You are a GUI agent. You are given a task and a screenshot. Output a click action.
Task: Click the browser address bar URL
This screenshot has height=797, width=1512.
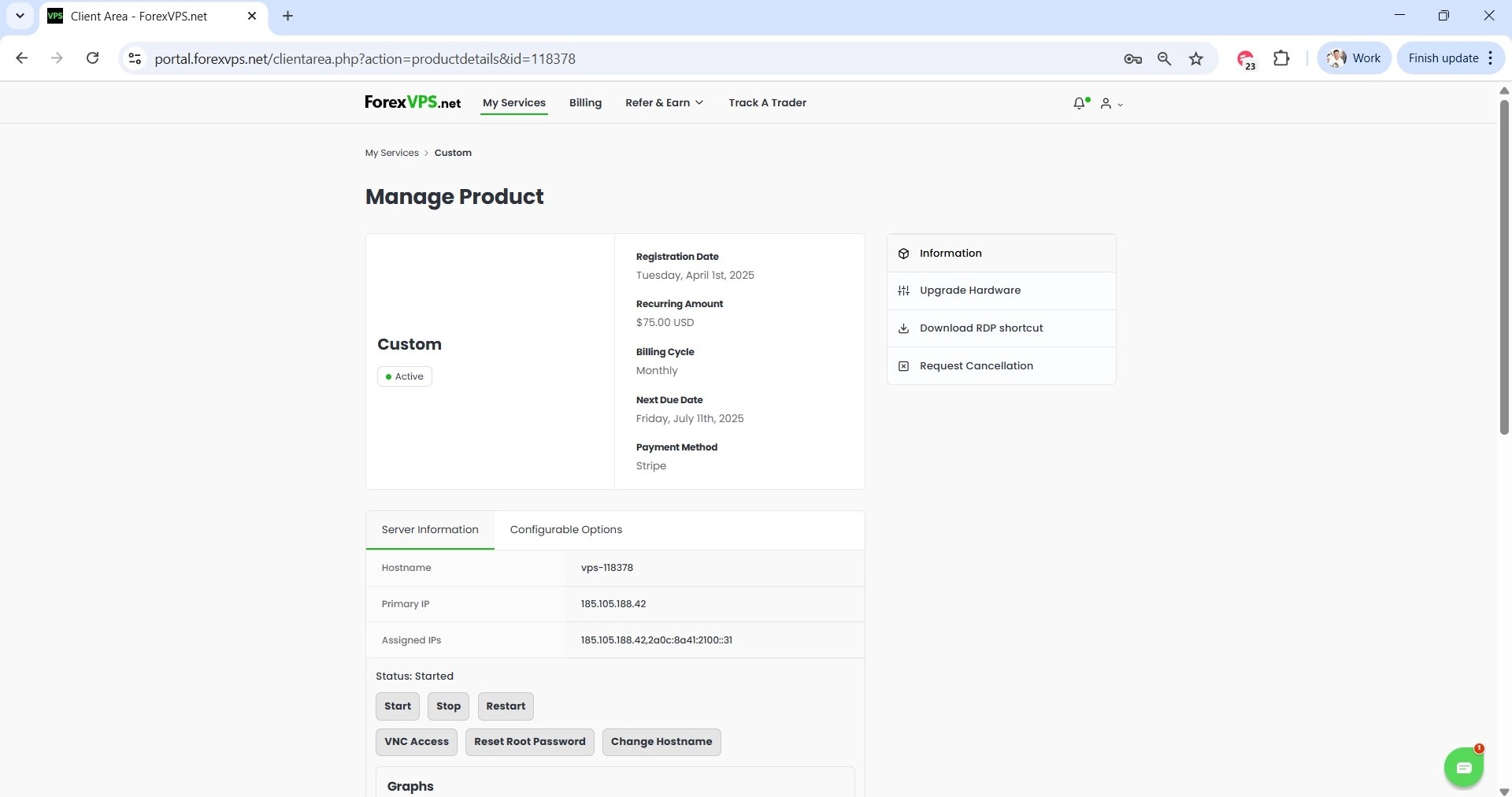[365, 59]
